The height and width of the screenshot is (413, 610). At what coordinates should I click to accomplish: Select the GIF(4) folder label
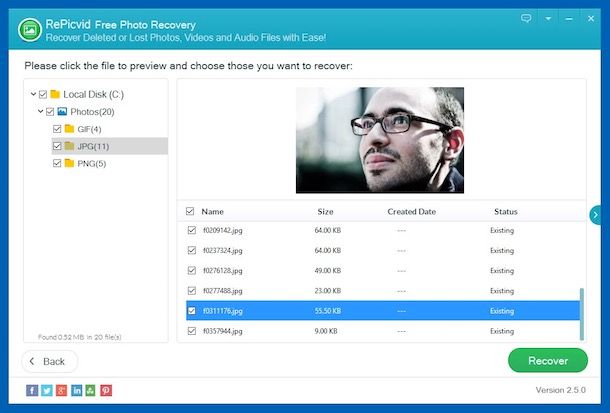89,129
